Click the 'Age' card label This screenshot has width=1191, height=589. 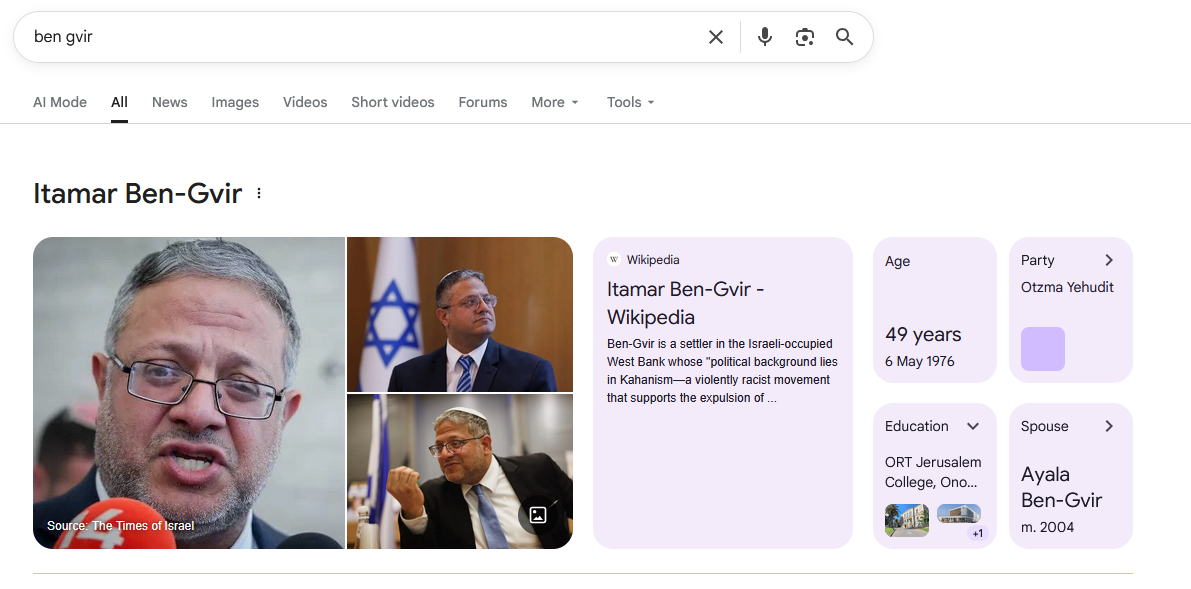point(897,261)
